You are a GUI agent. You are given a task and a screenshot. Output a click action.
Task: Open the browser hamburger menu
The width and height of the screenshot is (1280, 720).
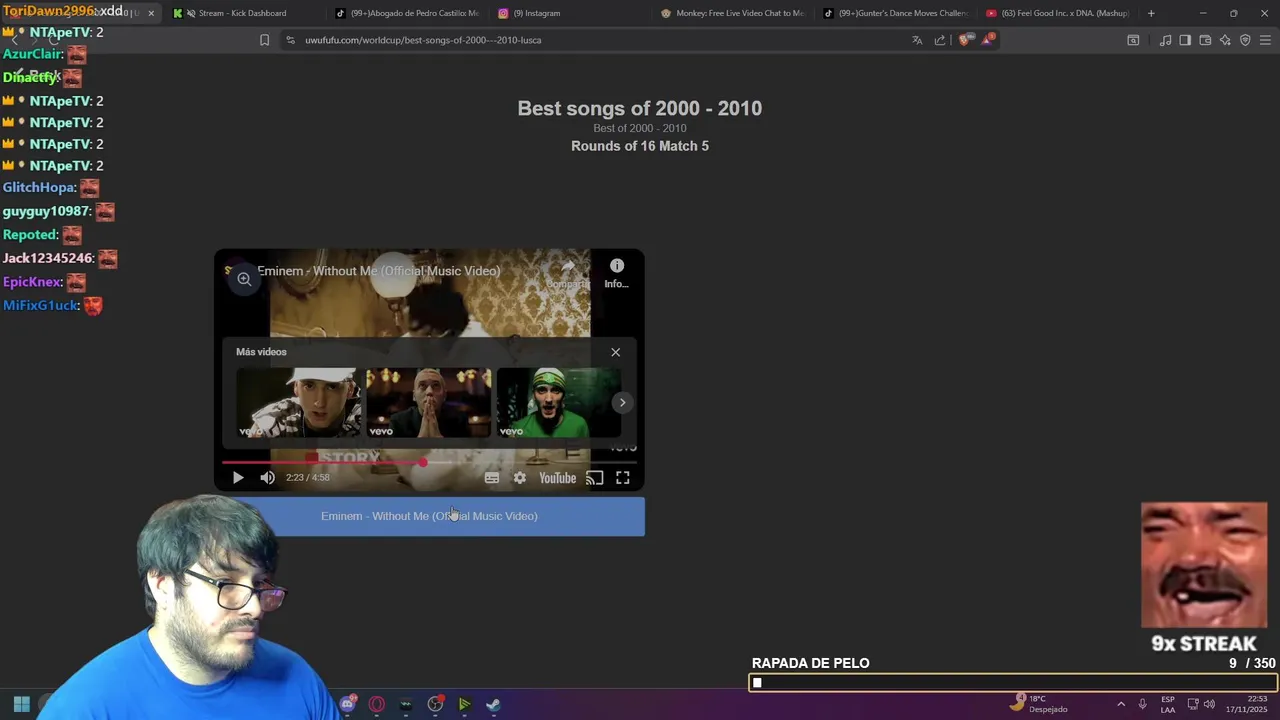1265,40
